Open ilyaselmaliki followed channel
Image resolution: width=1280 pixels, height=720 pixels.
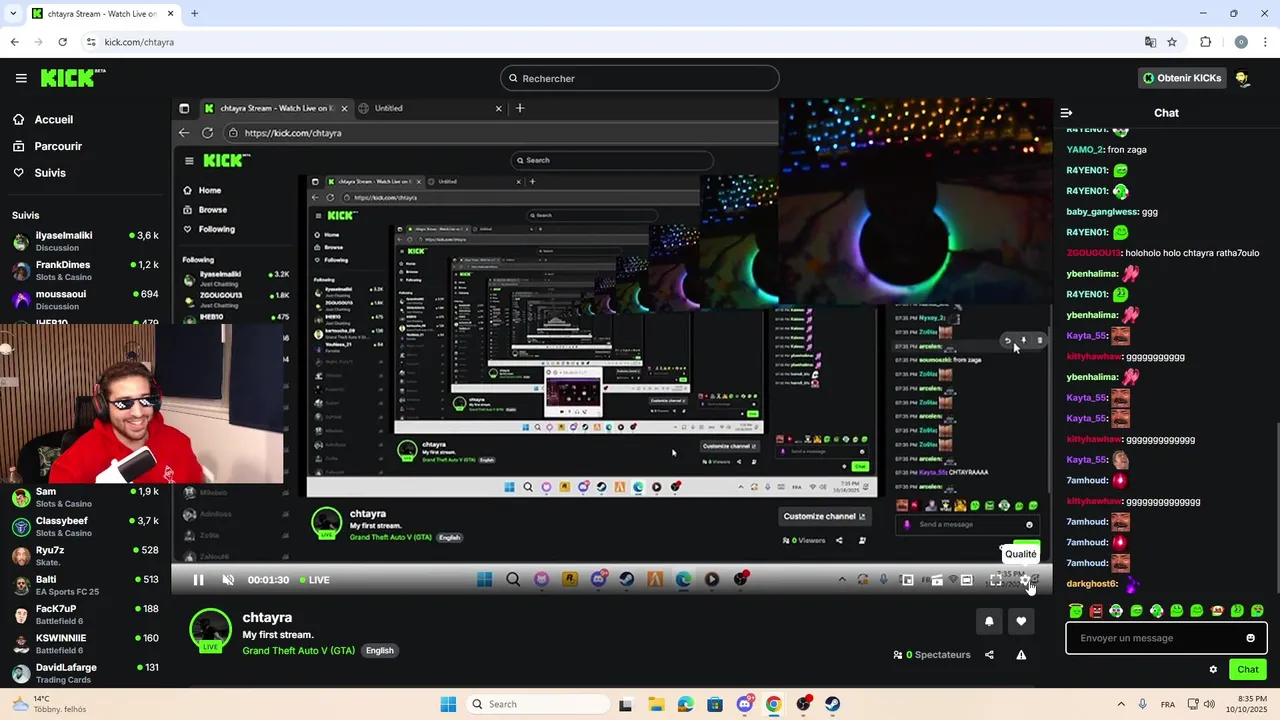[85, 241]
